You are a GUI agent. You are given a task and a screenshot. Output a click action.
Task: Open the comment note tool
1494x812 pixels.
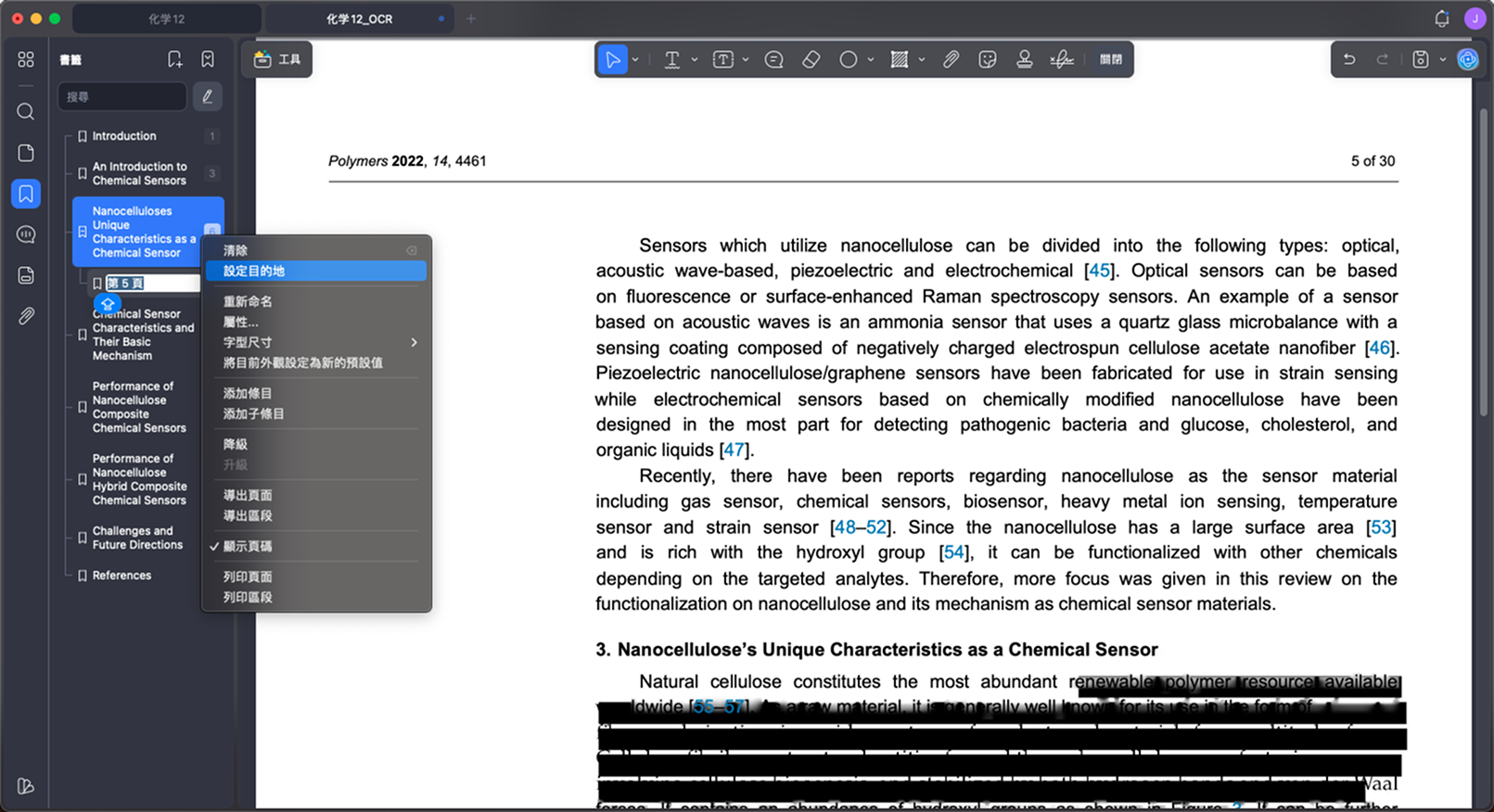(x=773, y=59)
